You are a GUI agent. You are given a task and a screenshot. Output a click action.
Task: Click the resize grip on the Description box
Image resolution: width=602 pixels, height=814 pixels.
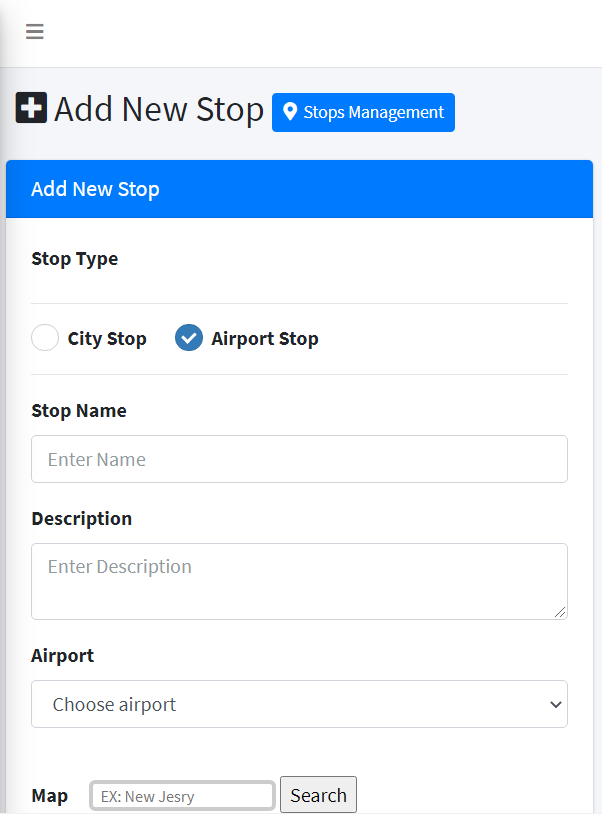point(560,612)
